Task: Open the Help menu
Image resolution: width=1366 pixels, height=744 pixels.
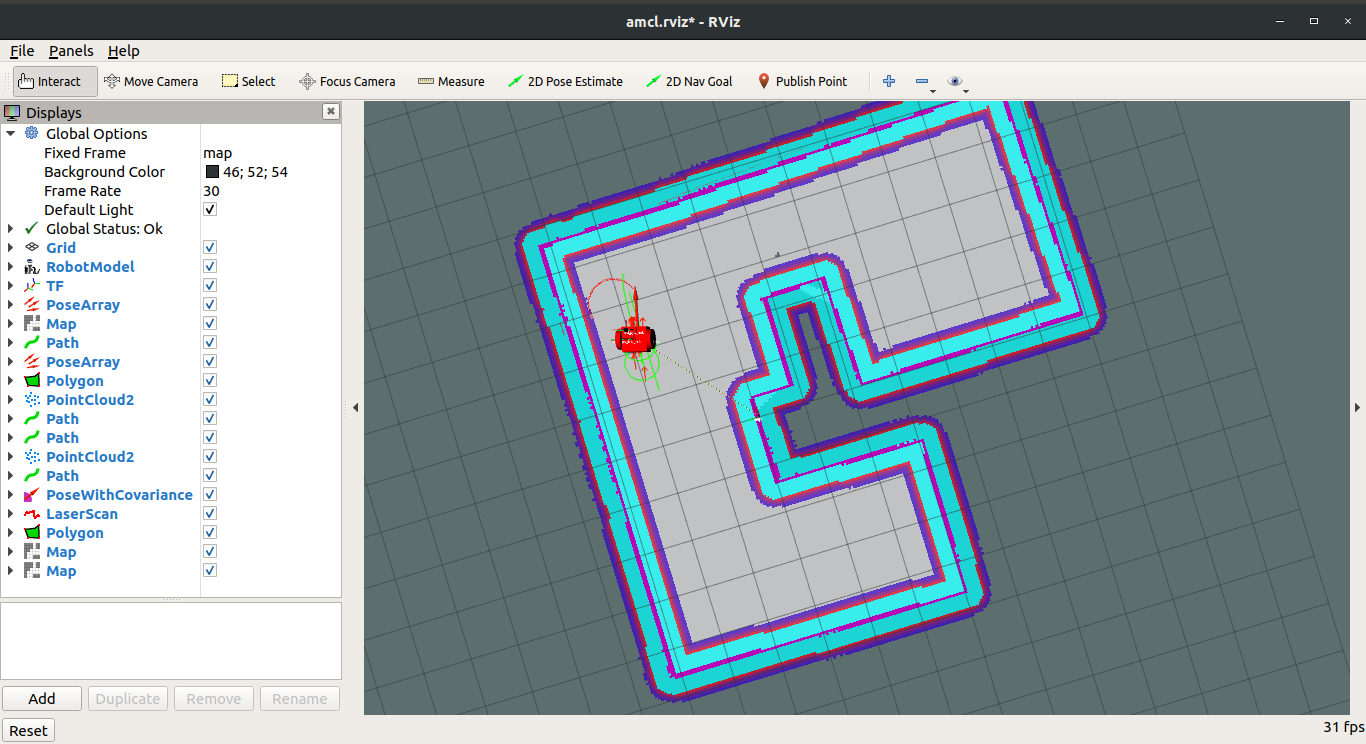Action: tap(124, 51)
